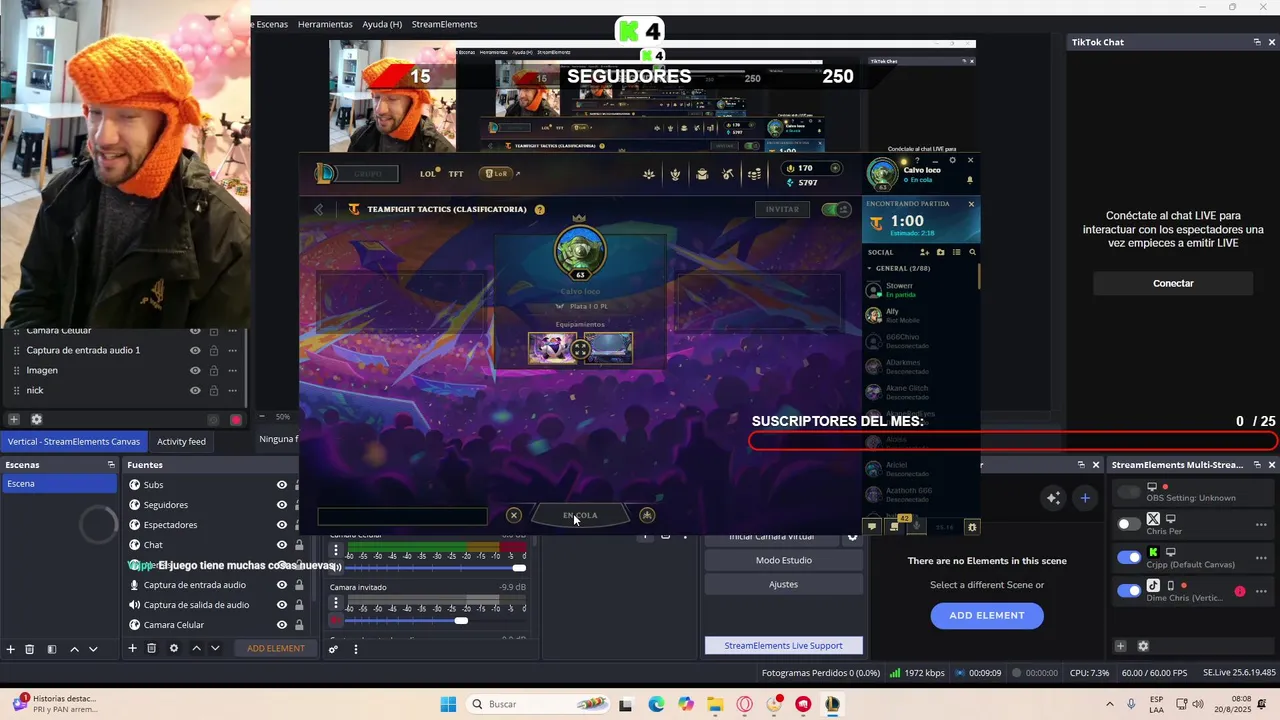Move scene up in Escenas panel
The height and width of the screenshot is (720, 1280).
(x=74, y=649)
